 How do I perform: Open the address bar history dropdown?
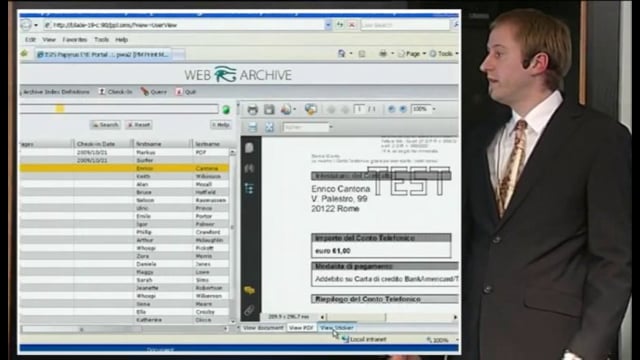point(328,25)
